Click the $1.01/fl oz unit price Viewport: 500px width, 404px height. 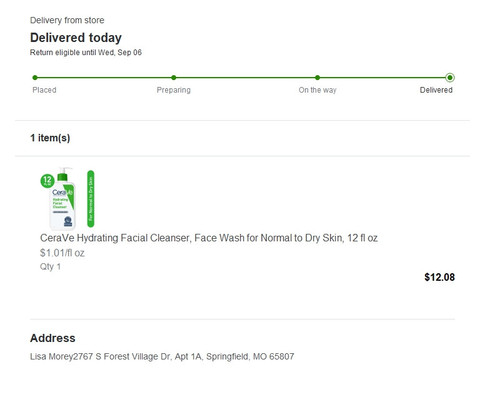62,253
